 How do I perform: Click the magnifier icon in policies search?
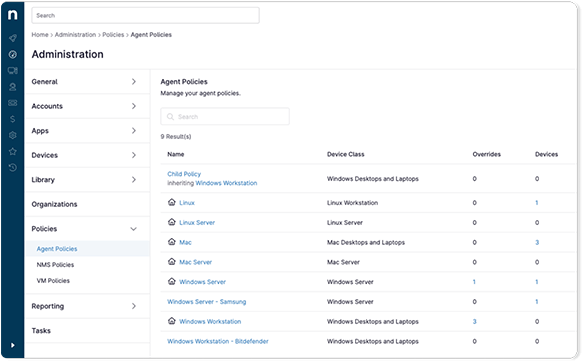pyautogui.click(x=170, y=117)
